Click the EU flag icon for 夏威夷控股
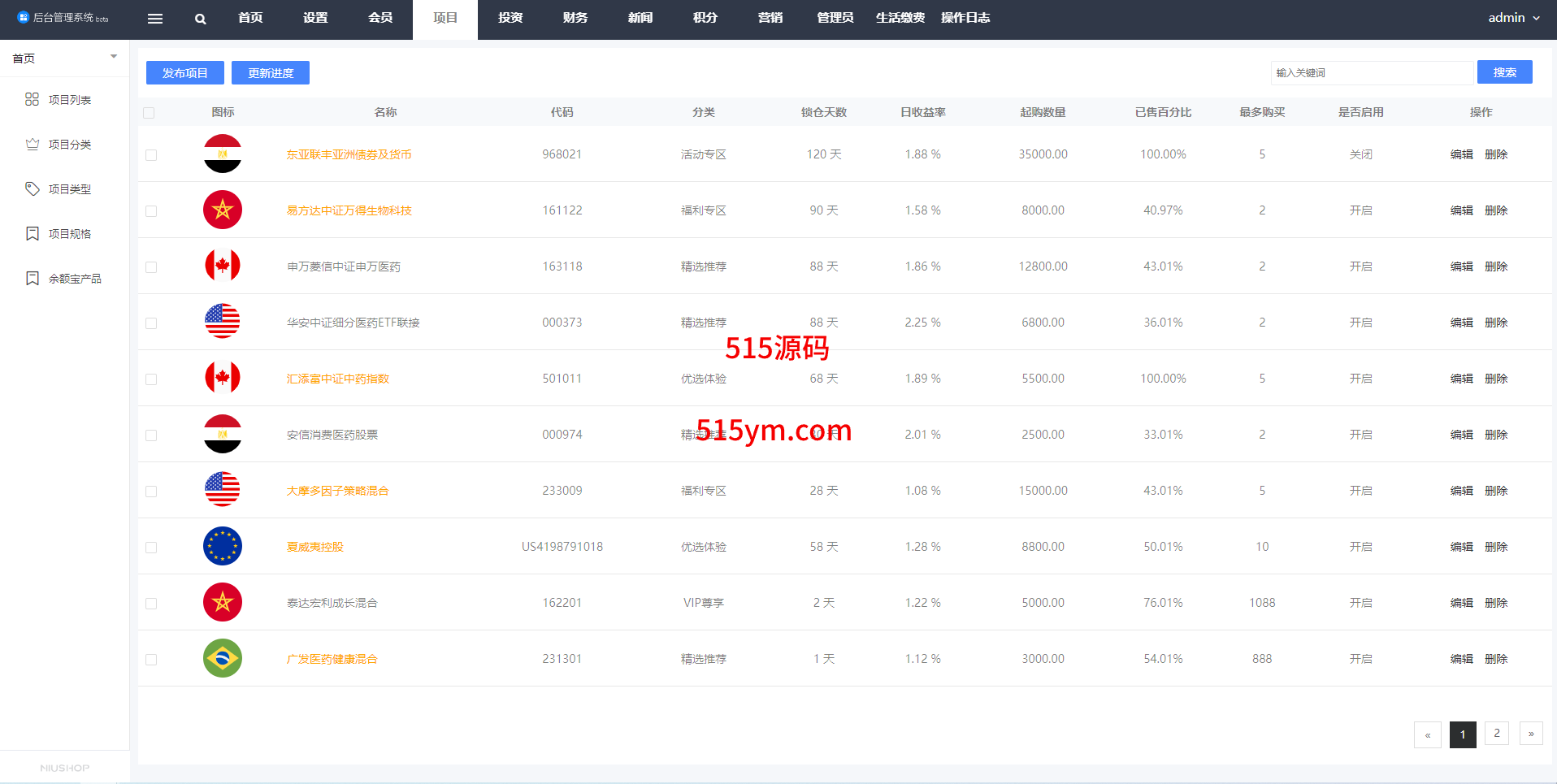The height and width of the screenshot is (784, 1557). (222, 546)
